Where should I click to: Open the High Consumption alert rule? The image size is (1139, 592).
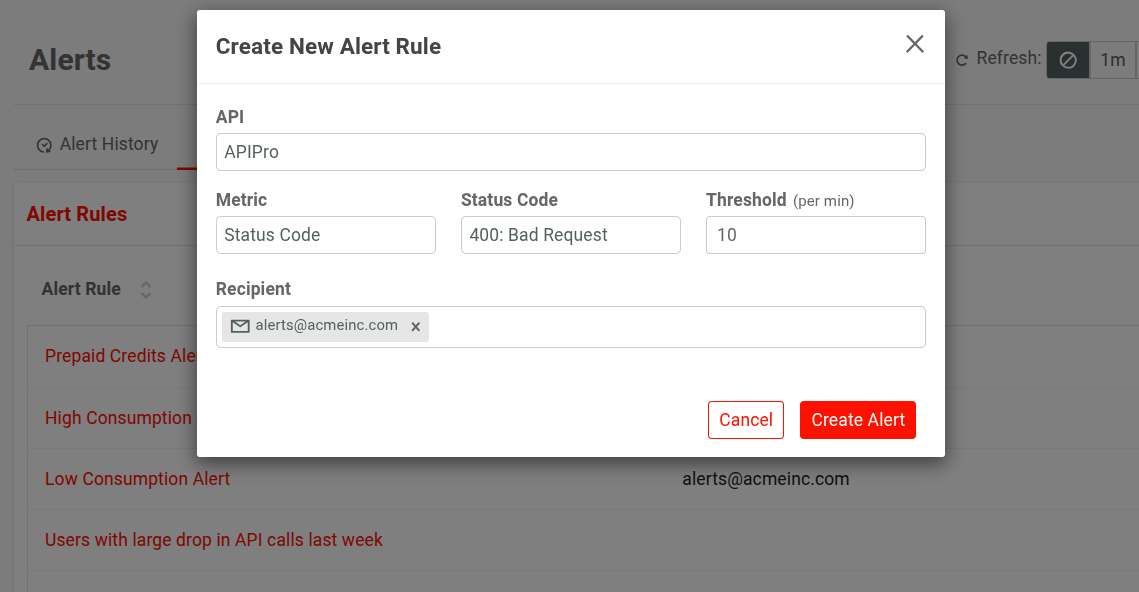click(118, 418)
